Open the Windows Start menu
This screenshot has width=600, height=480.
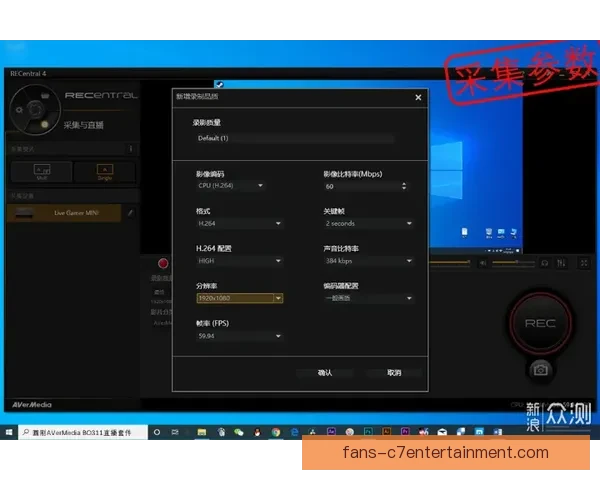click(x=9, y=432)
